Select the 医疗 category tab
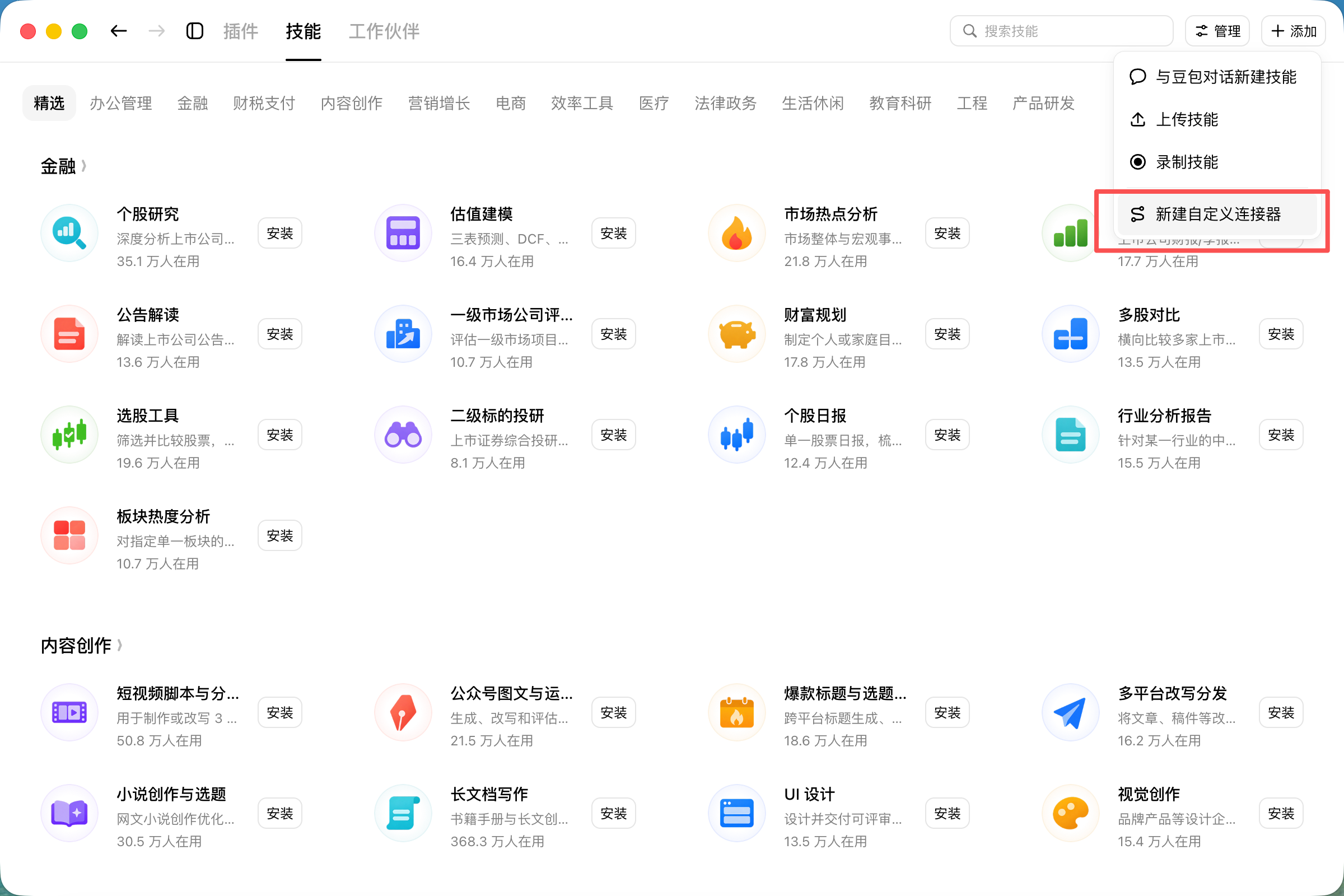The height and width of the screenshot is (896, 1344). 654,103
